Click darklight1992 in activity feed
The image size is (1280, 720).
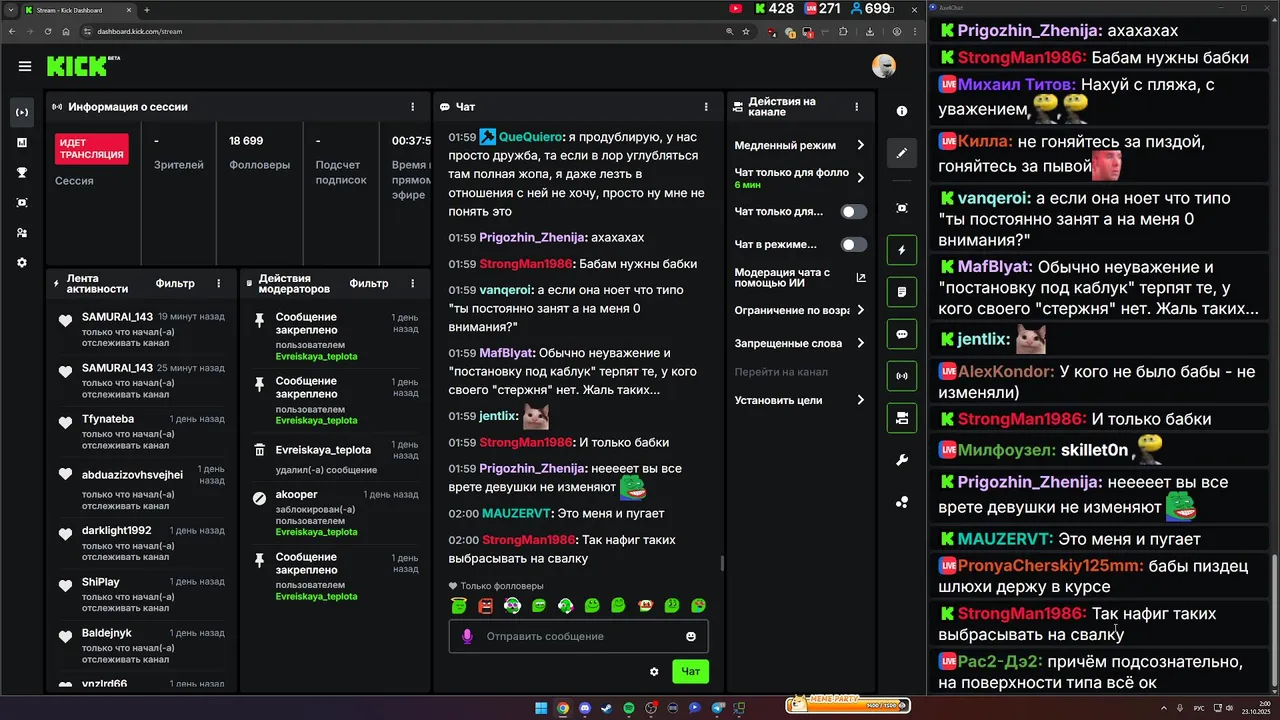117,531
